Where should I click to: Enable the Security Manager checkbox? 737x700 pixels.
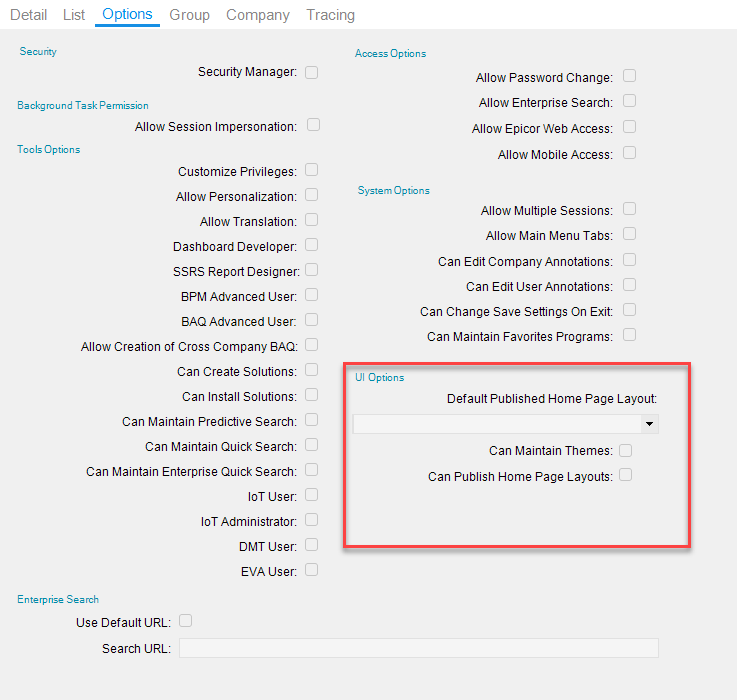tap(311, 72)
